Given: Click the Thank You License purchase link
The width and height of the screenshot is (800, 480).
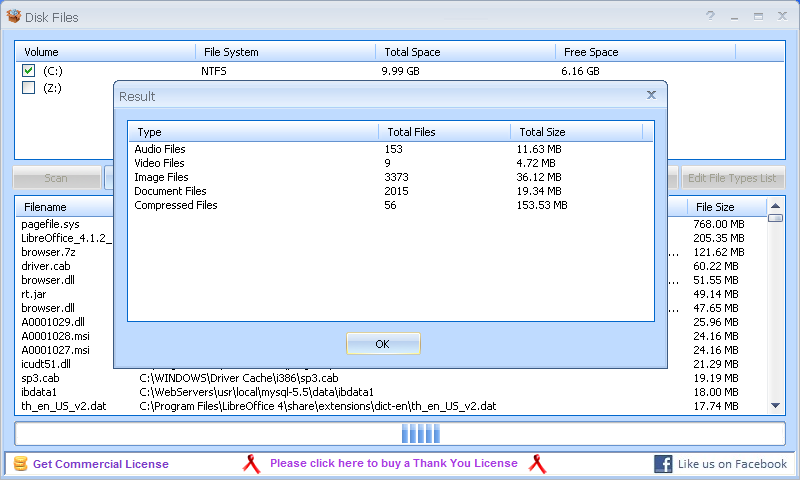Looking at the screenshot, I should coord(393,463).
